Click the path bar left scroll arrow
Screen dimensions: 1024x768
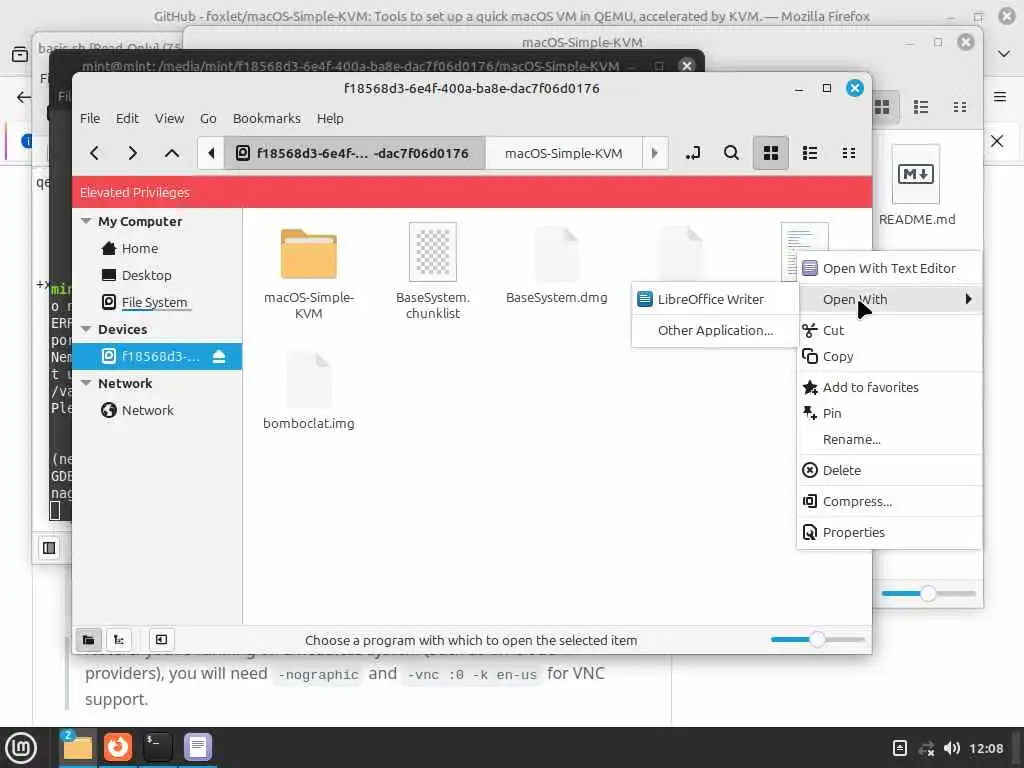pyautogui.click(x=210, y=153)
